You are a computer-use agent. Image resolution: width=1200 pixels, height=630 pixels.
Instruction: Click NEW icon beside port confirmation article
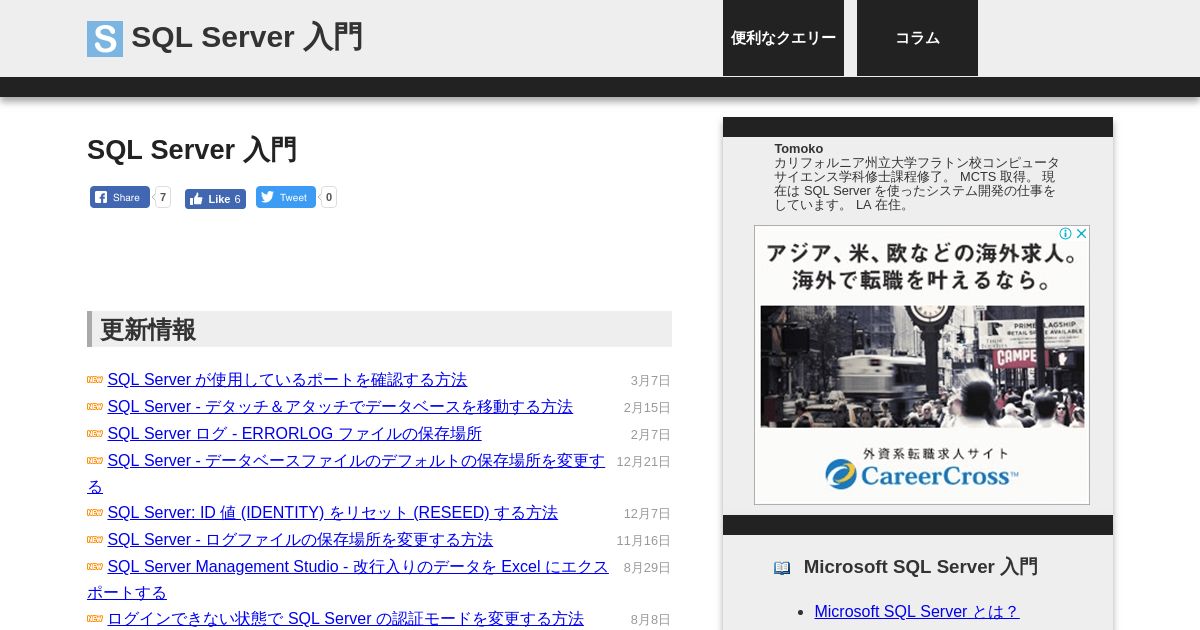95,380
